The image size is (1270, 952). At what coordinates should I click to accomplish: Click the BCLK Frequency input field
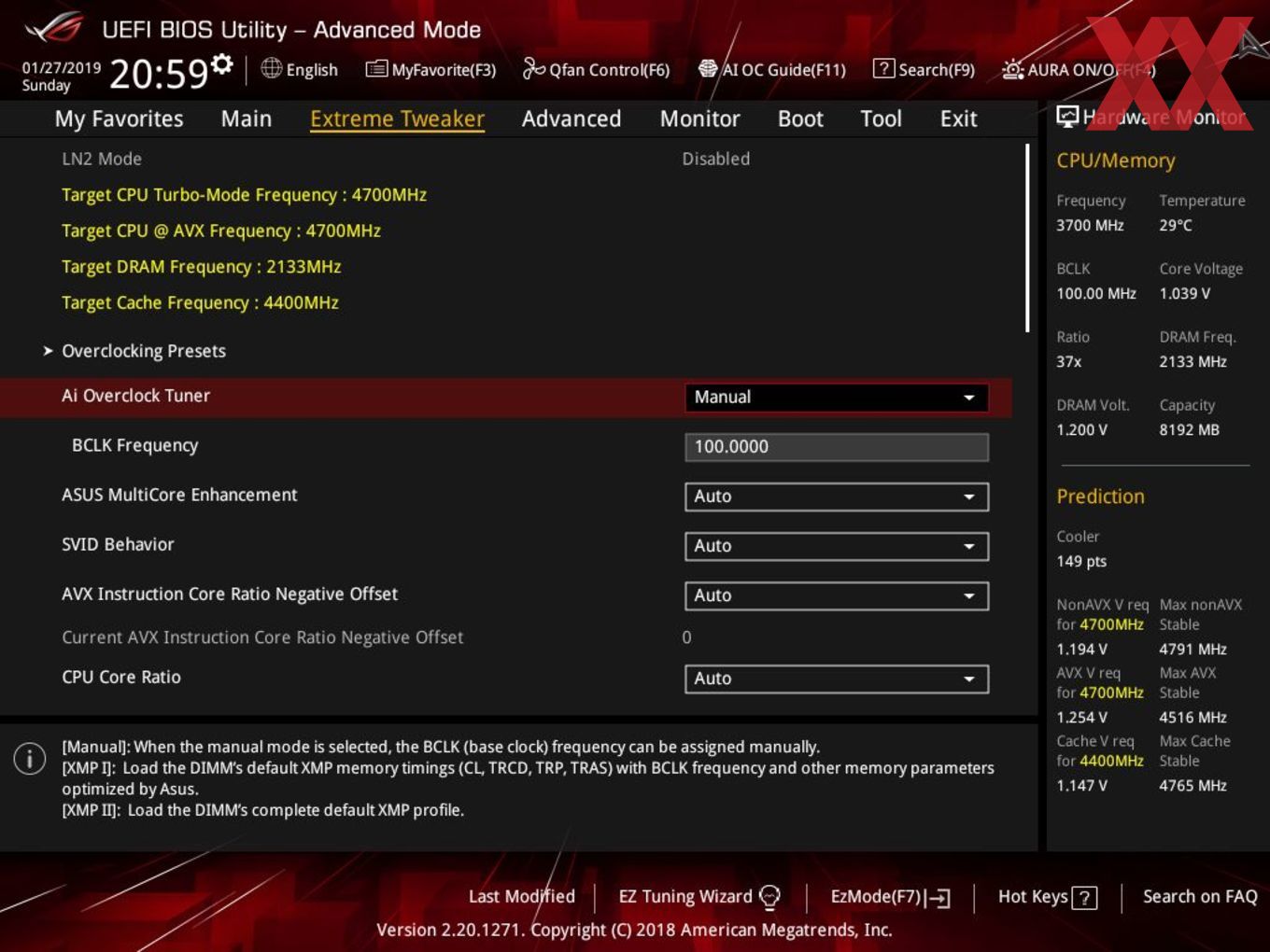[x=836, y=447]
